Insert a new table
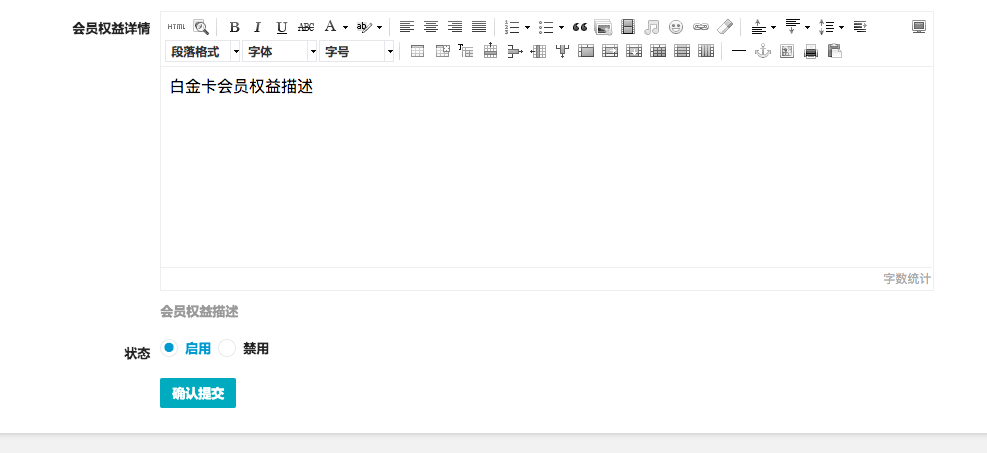The width and height of the screenshot is (987, 453). (417, 51)
